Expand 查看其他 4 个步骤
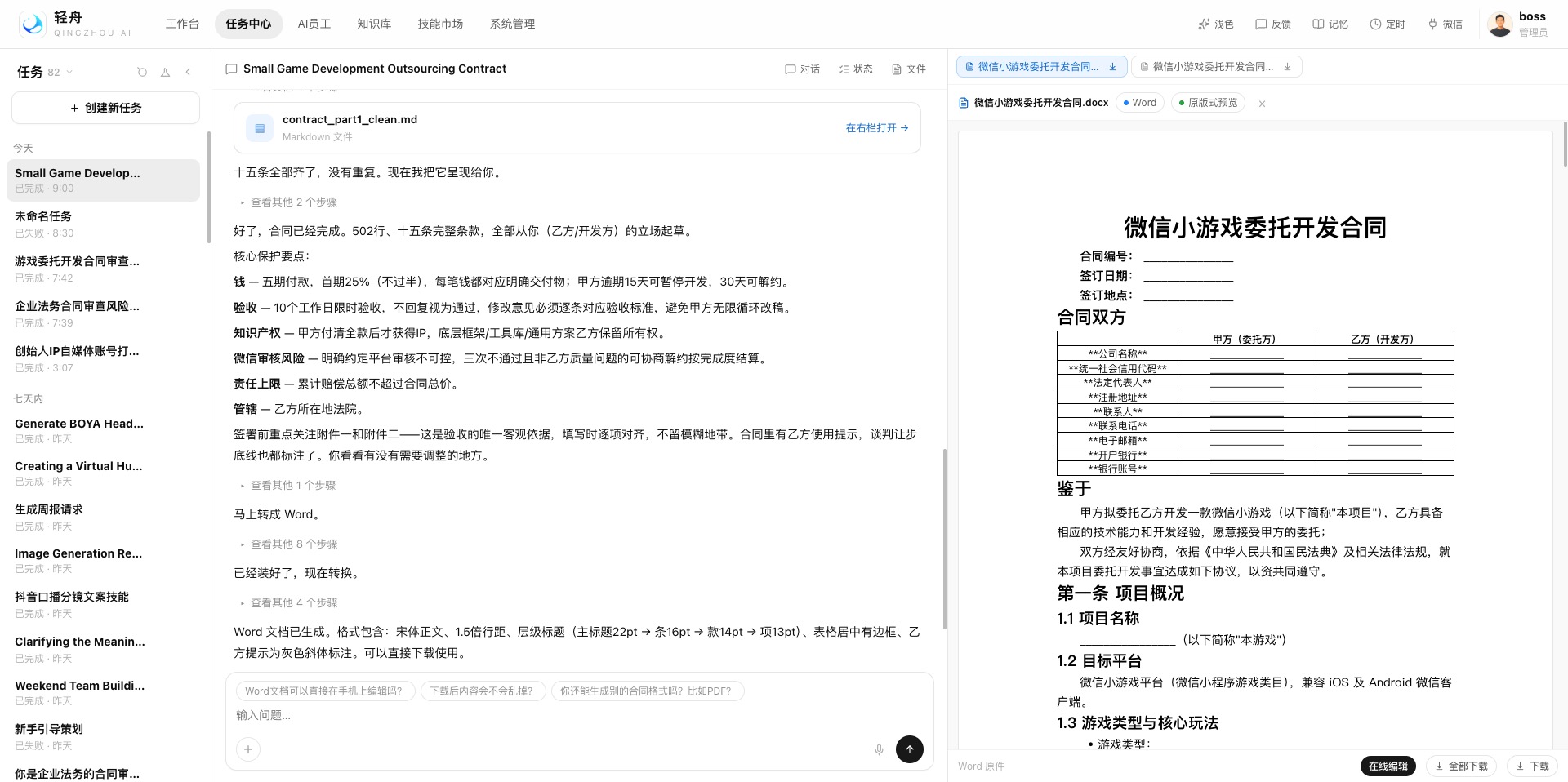The height and width of the screenshot is (782, 1568). 289,602
